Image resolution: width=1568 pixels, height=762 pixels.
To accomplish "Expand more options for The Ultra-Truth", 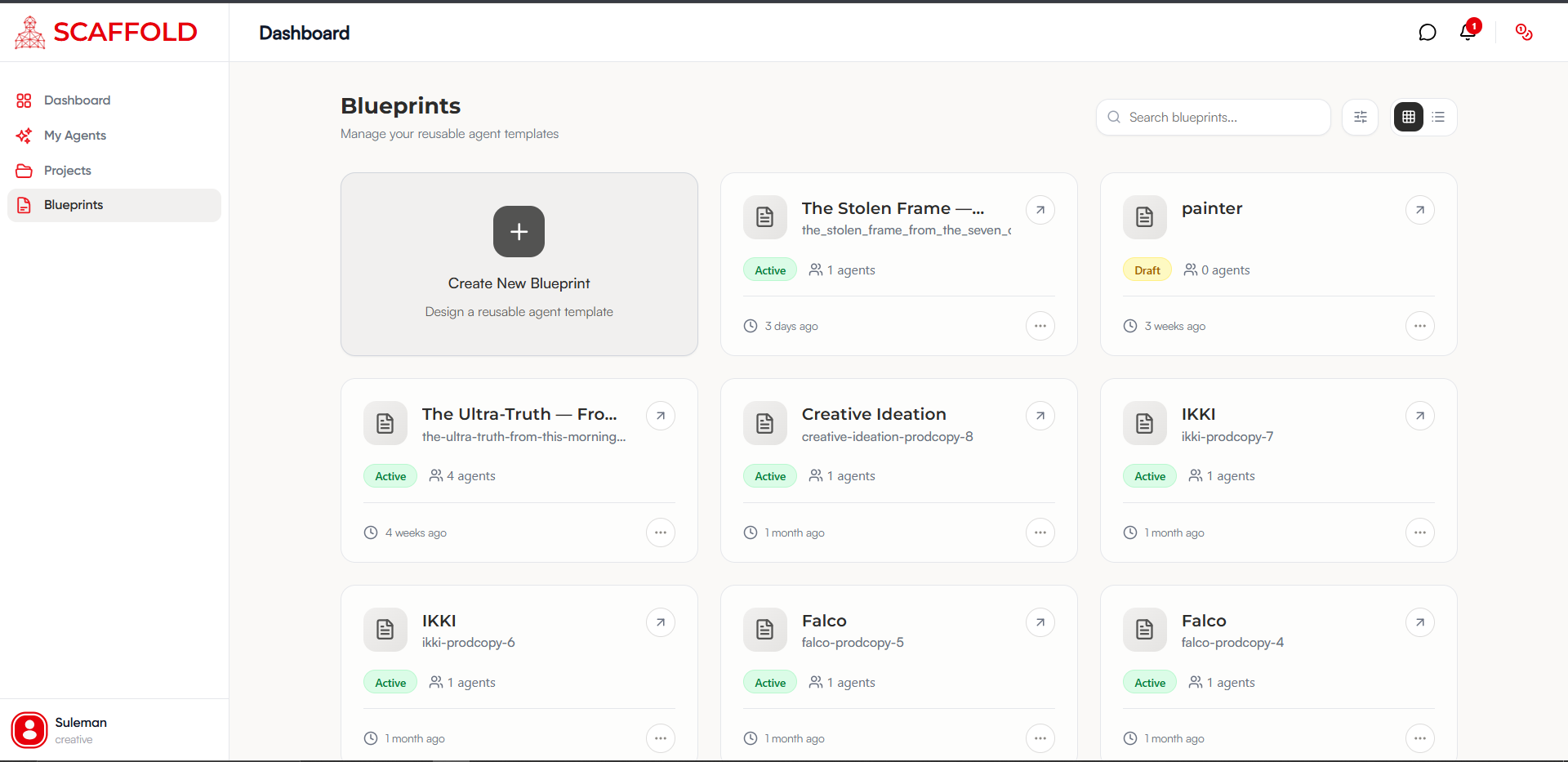I will [661, 533].
